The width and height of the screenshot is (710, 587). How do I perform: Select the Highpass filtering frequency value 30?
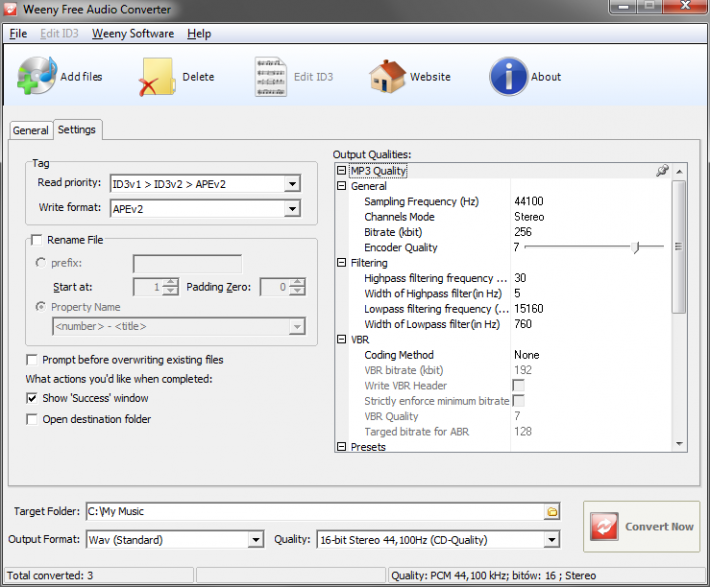point(520,278)
